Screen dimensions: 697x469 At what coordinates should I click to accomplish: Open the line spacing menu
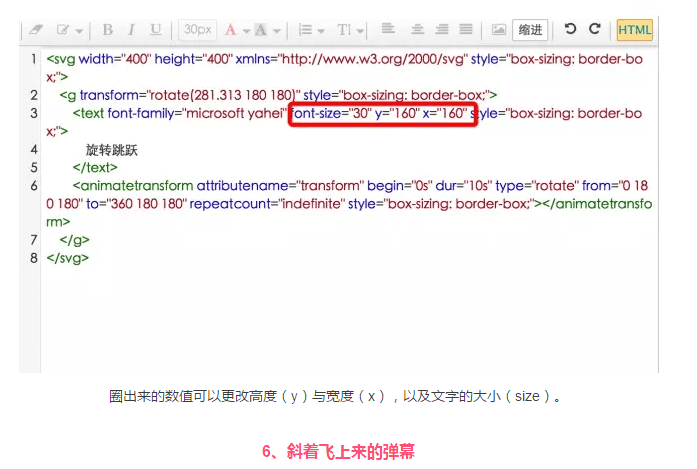[311, 30]
